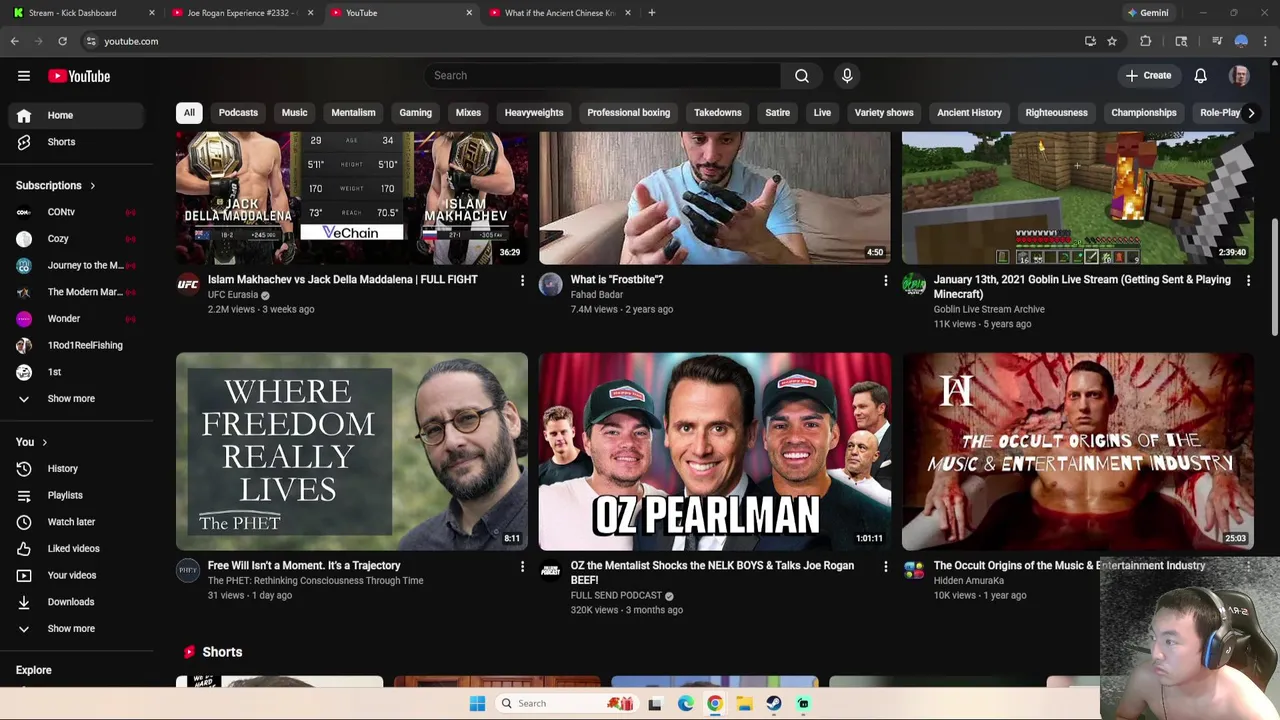Bookmark this page with the star

(1112, 41)
